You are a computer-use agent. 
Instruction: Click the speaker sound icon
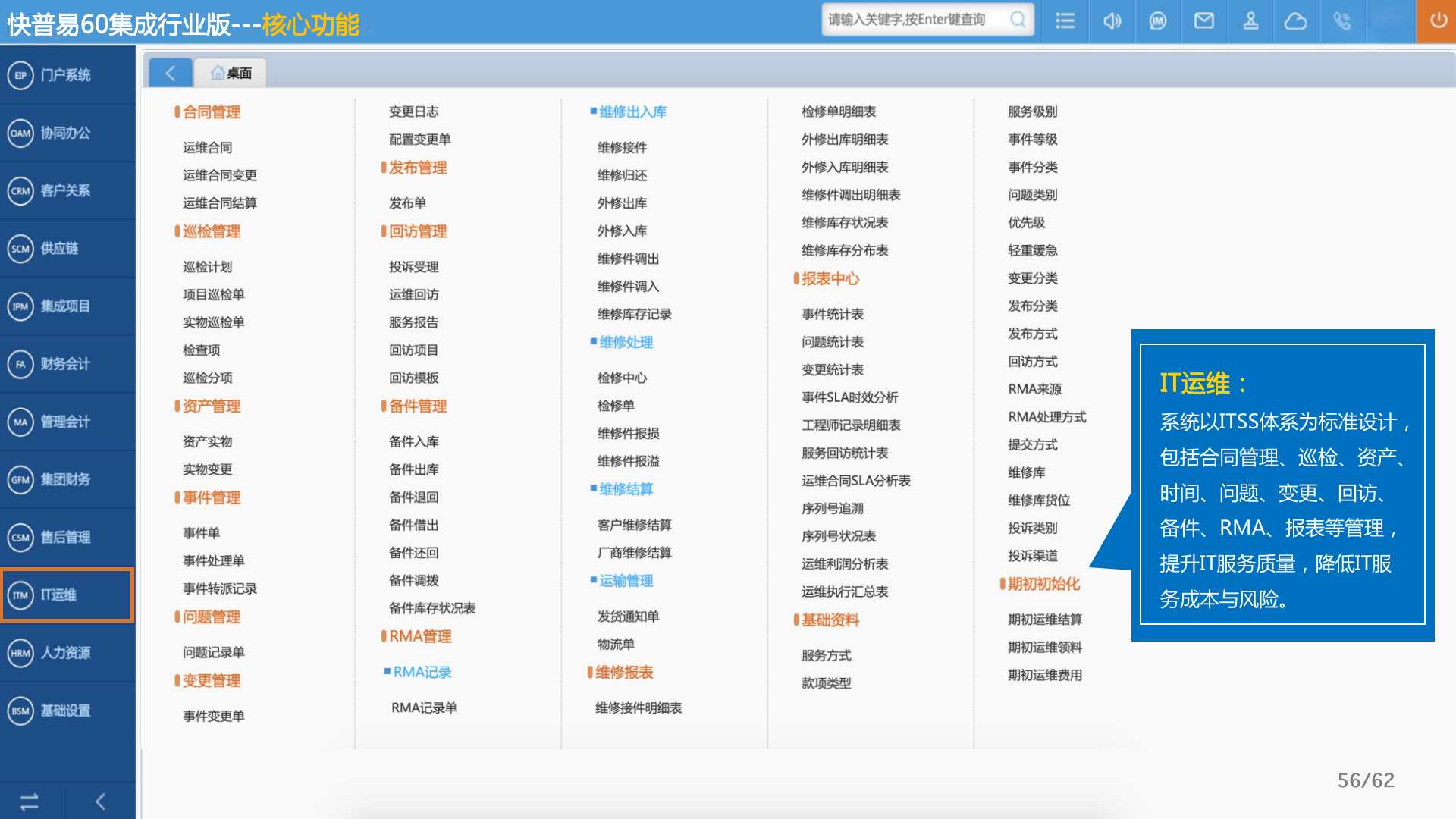click(1112, 21)
